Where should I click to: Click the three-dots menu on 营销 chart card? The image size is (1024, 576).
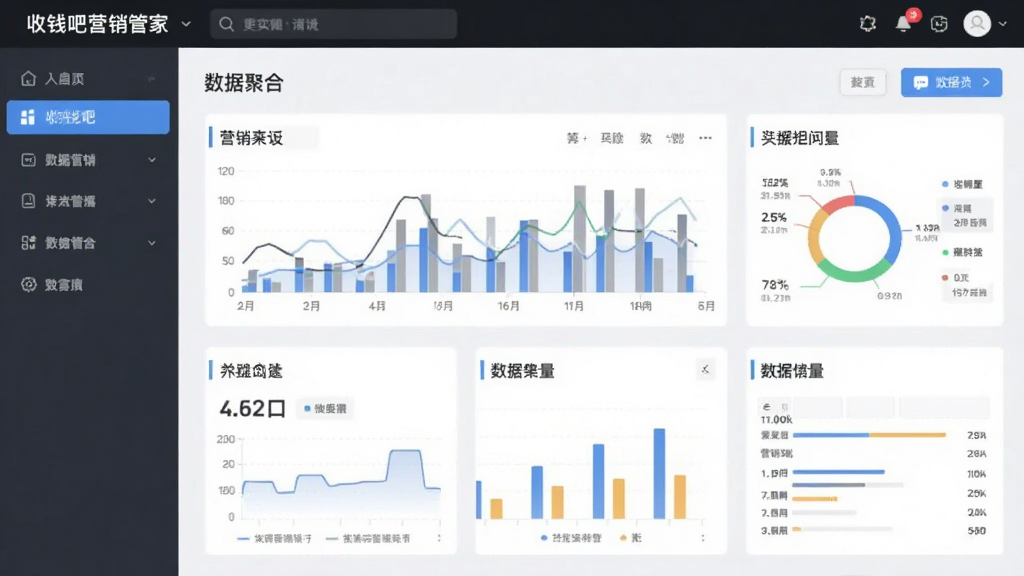tap(705, 138)
